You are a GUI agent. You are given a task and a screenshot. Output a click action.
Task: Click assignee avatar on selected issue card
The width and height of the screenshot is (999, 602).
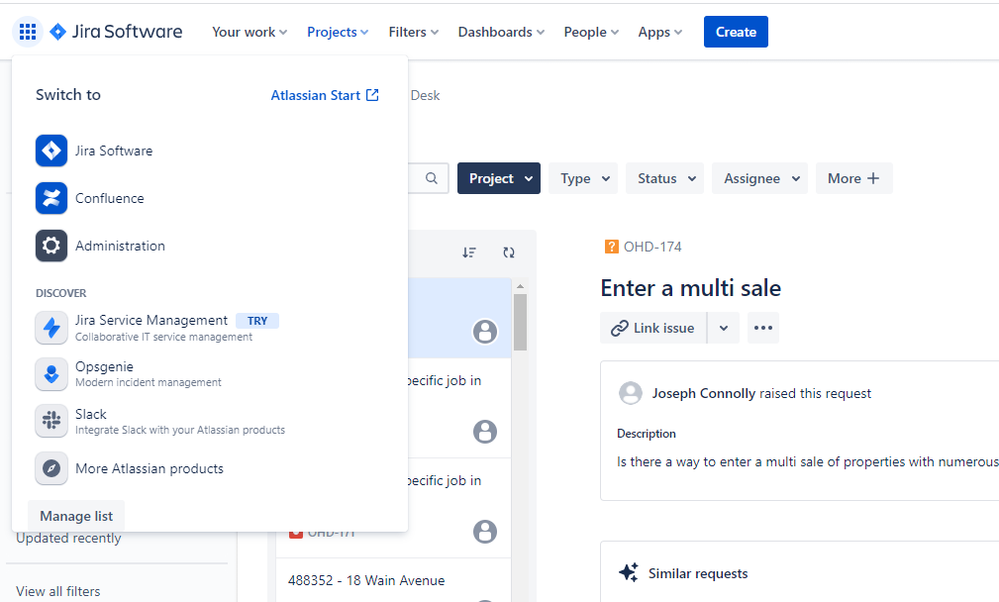485,331
